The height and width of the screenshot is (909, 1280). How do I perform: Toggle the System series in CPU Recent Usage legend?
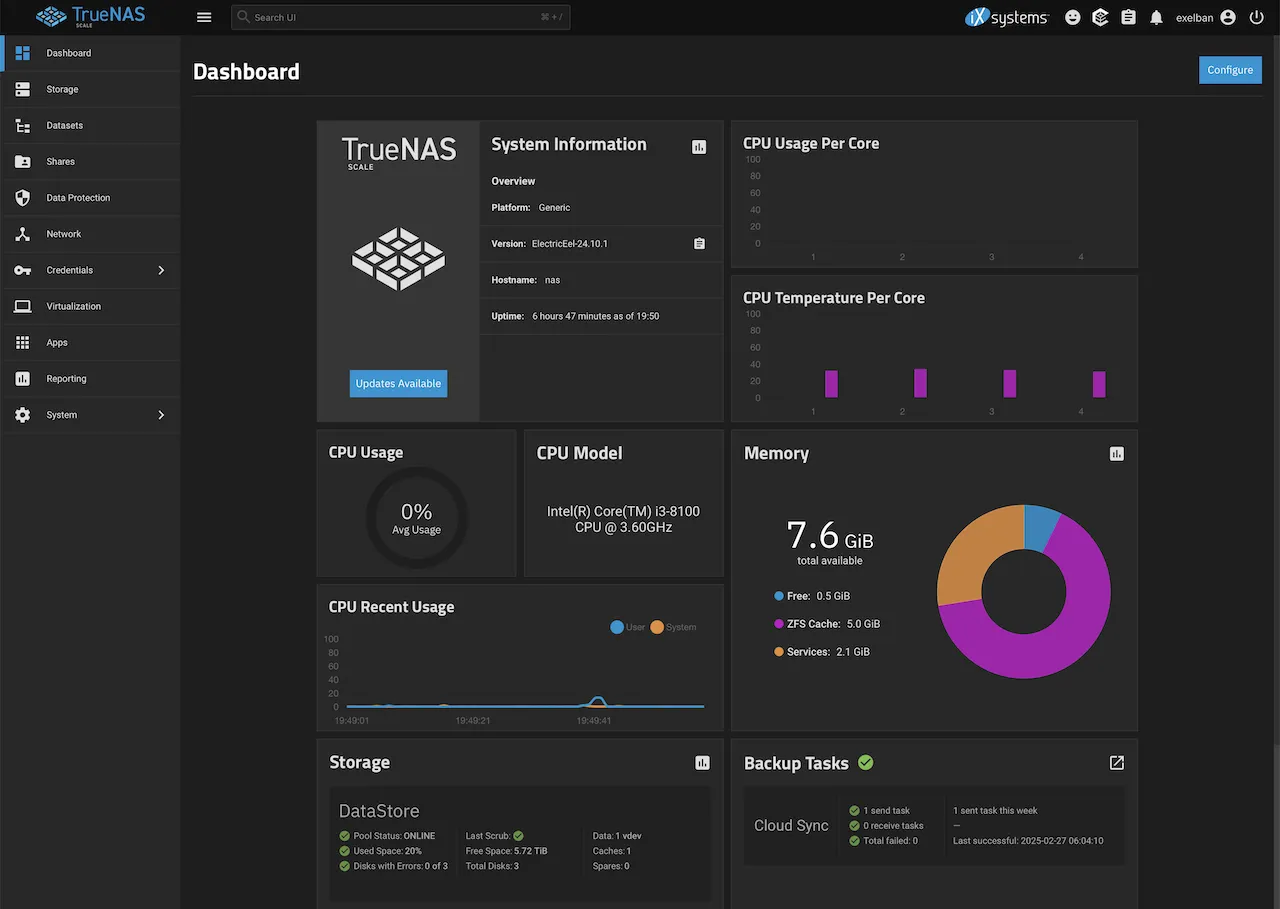coord(673,627)
